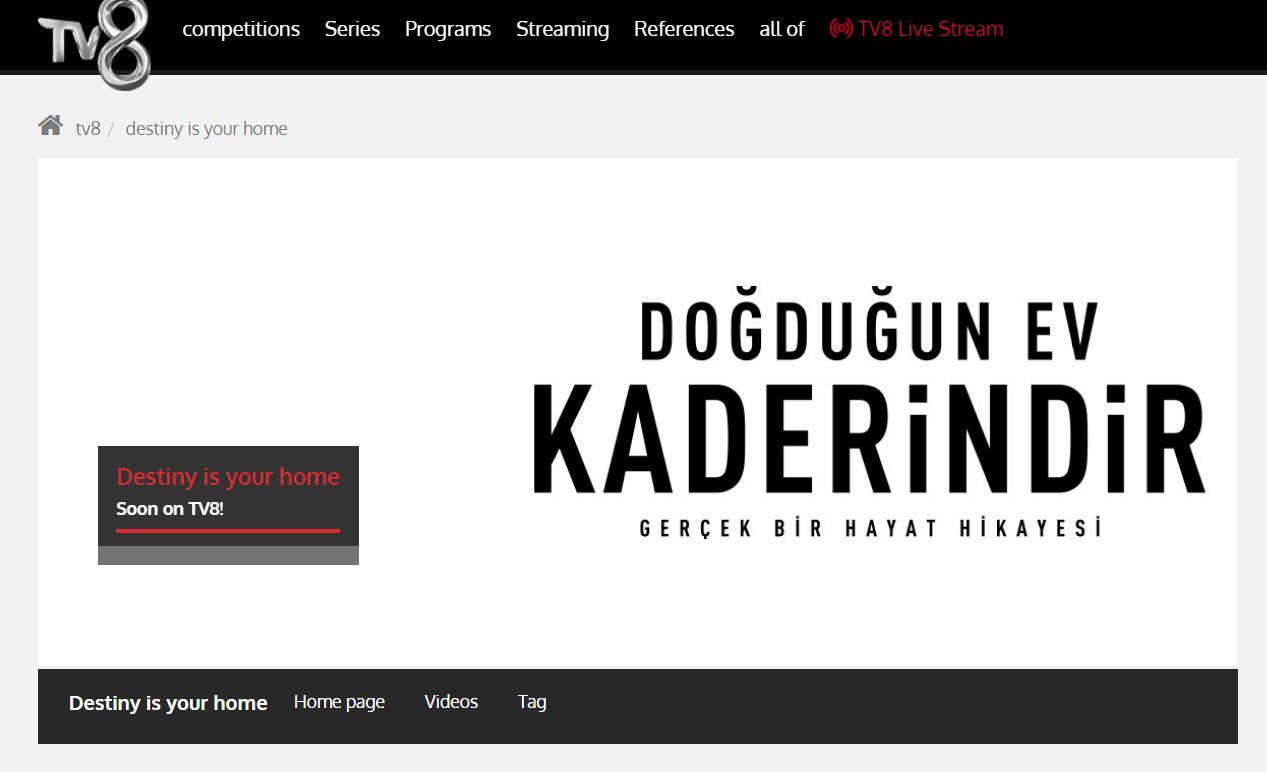Image resolution: width=1267 pixels, height=772 pixels.
Task: Switch to the Tag tab
Action: pyautogui.click(x=532, y=702)
